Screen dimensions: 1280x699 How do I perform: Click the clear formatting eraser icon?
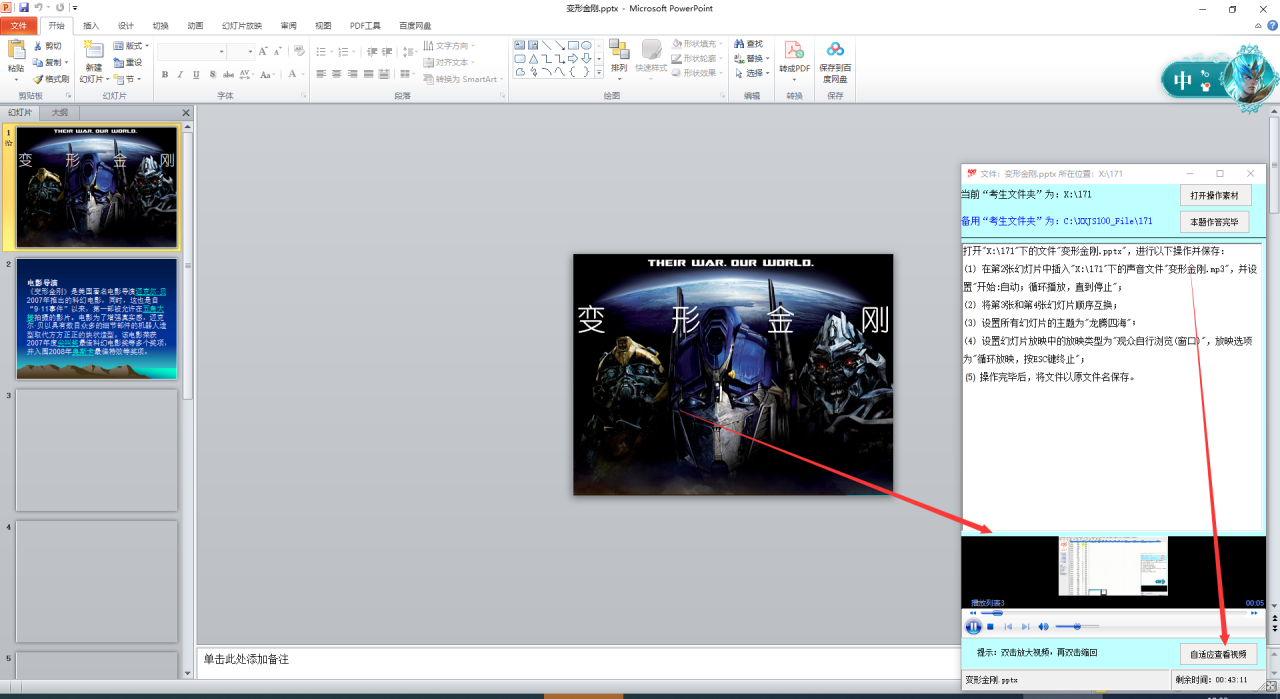pos(299,51)
